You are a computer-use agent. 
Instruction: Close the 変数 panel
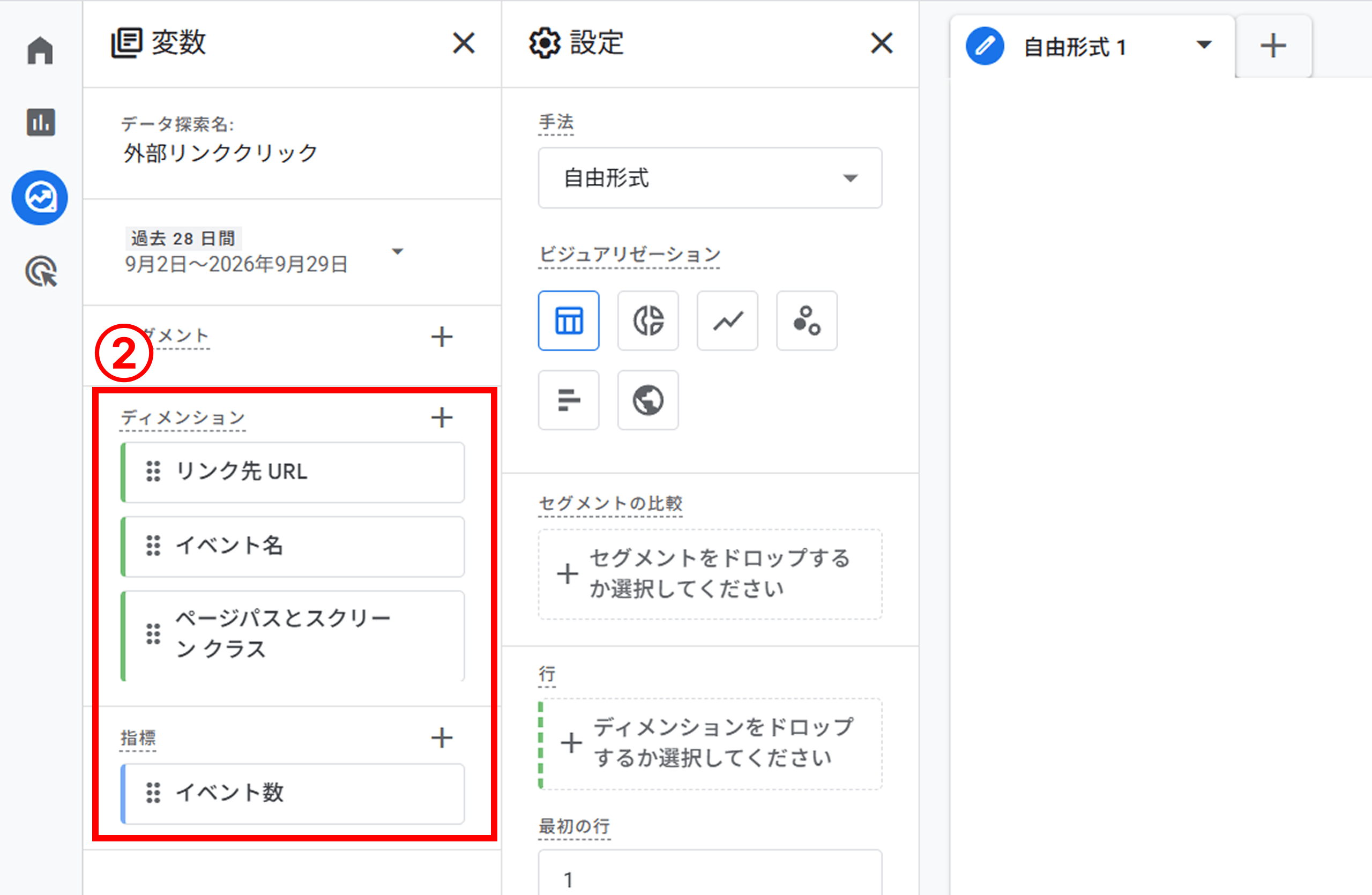click(x=464, y=43)
